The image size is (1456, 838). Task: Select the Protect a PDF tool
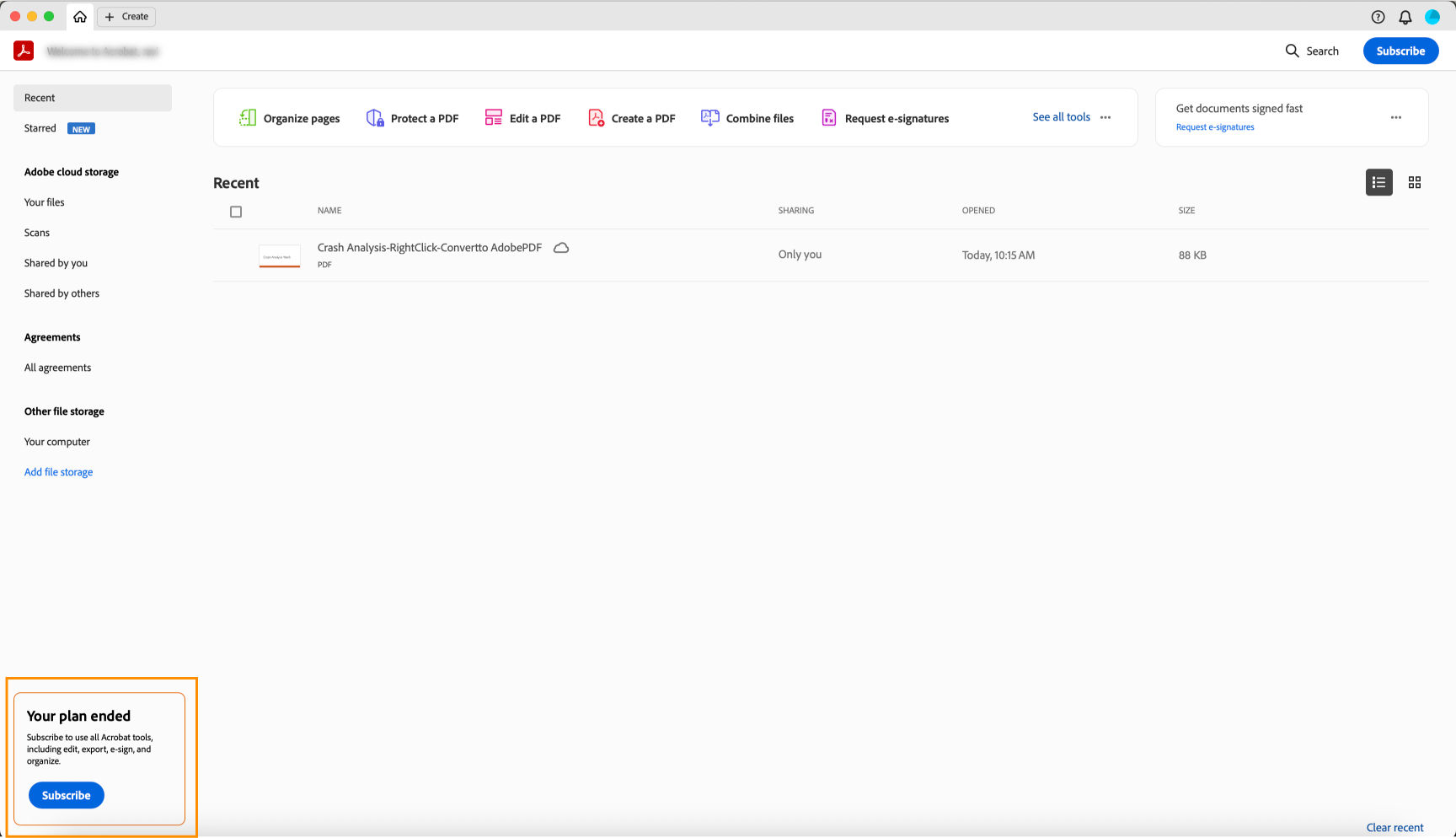click(412, 118)
